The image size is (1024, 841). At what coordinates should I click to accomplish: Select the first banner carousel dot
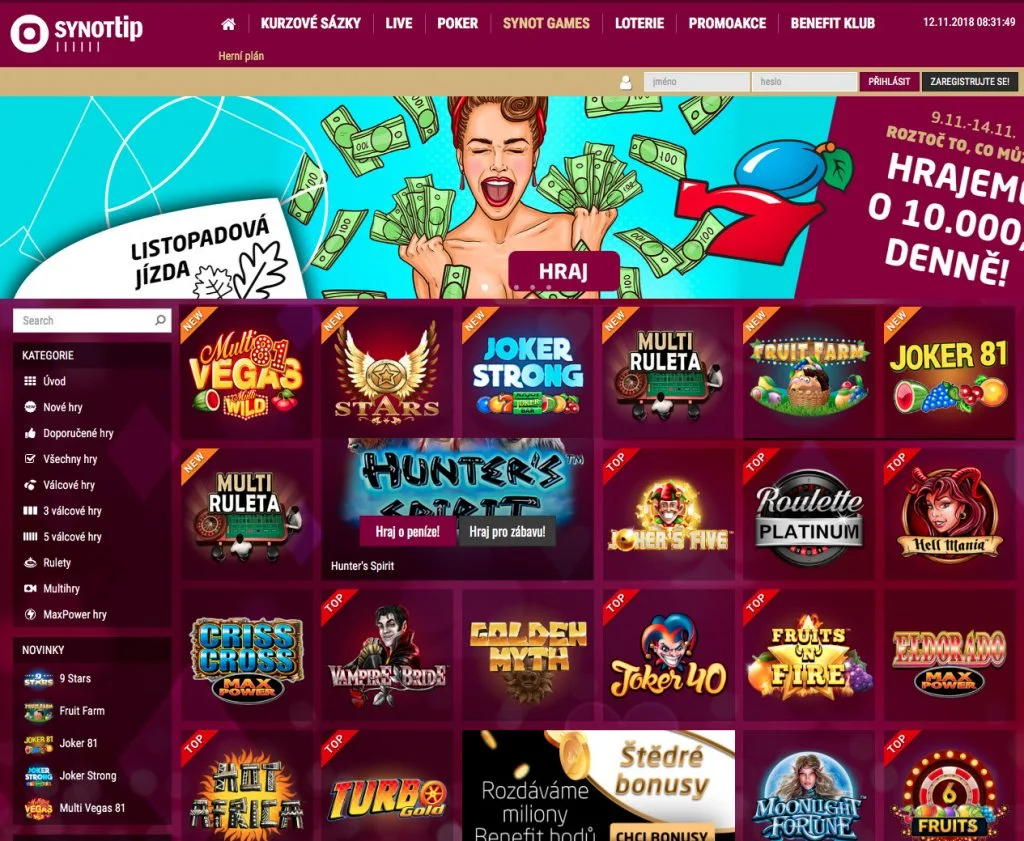[485, 287]
